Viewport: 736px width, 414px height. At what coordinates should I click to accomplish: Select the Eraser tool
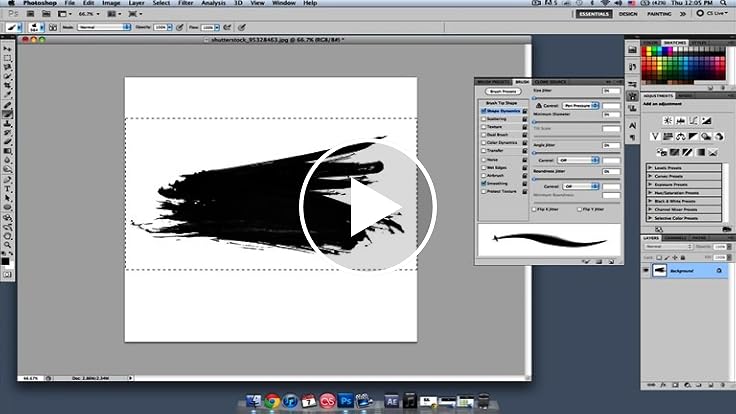point(8,142)
